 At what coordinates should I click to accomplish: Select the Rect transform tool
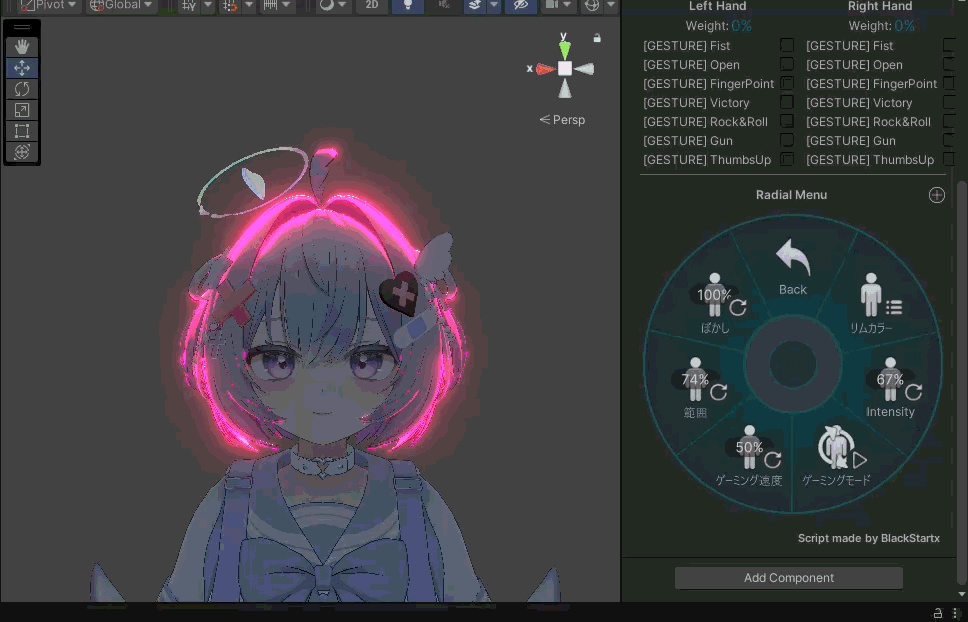[x=22, y=131]
